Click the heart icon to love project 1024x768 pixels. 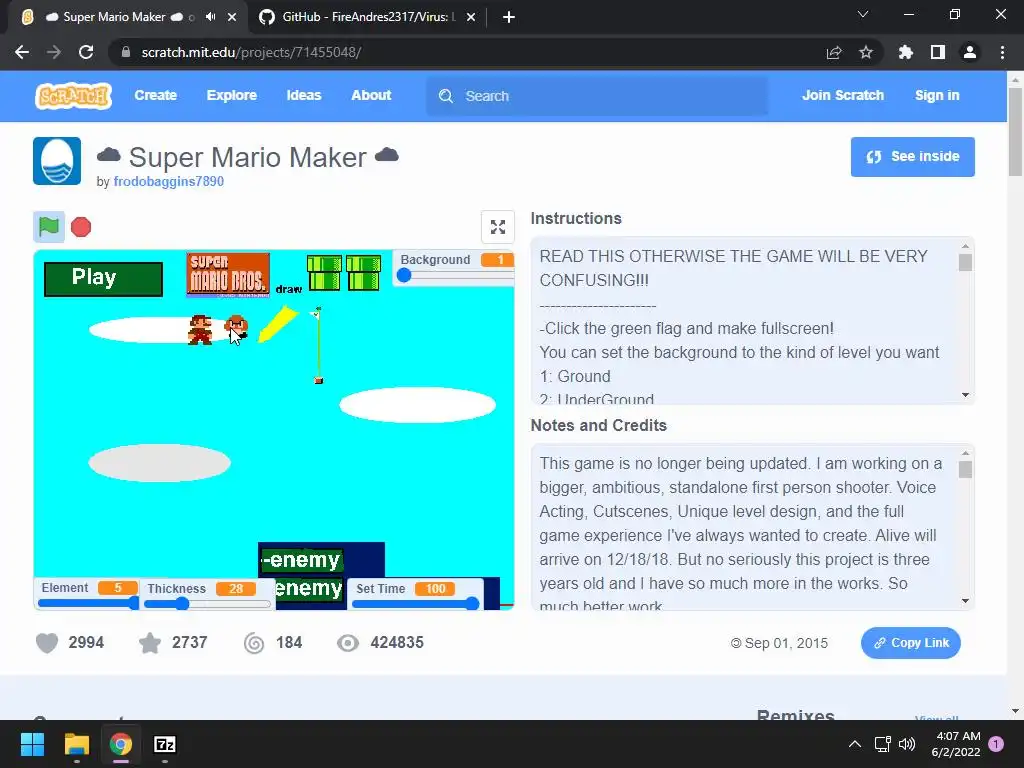tap(47, 643)
